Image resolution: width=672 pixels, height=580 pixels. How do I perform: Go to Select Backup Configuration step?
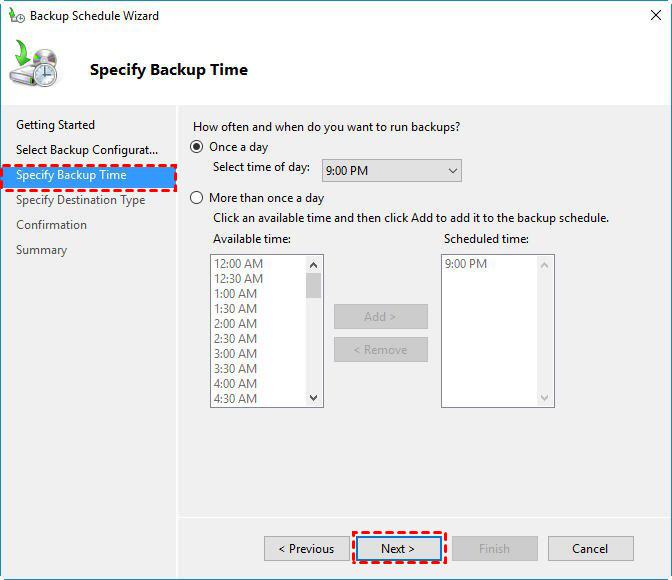[x=86, y=150]
